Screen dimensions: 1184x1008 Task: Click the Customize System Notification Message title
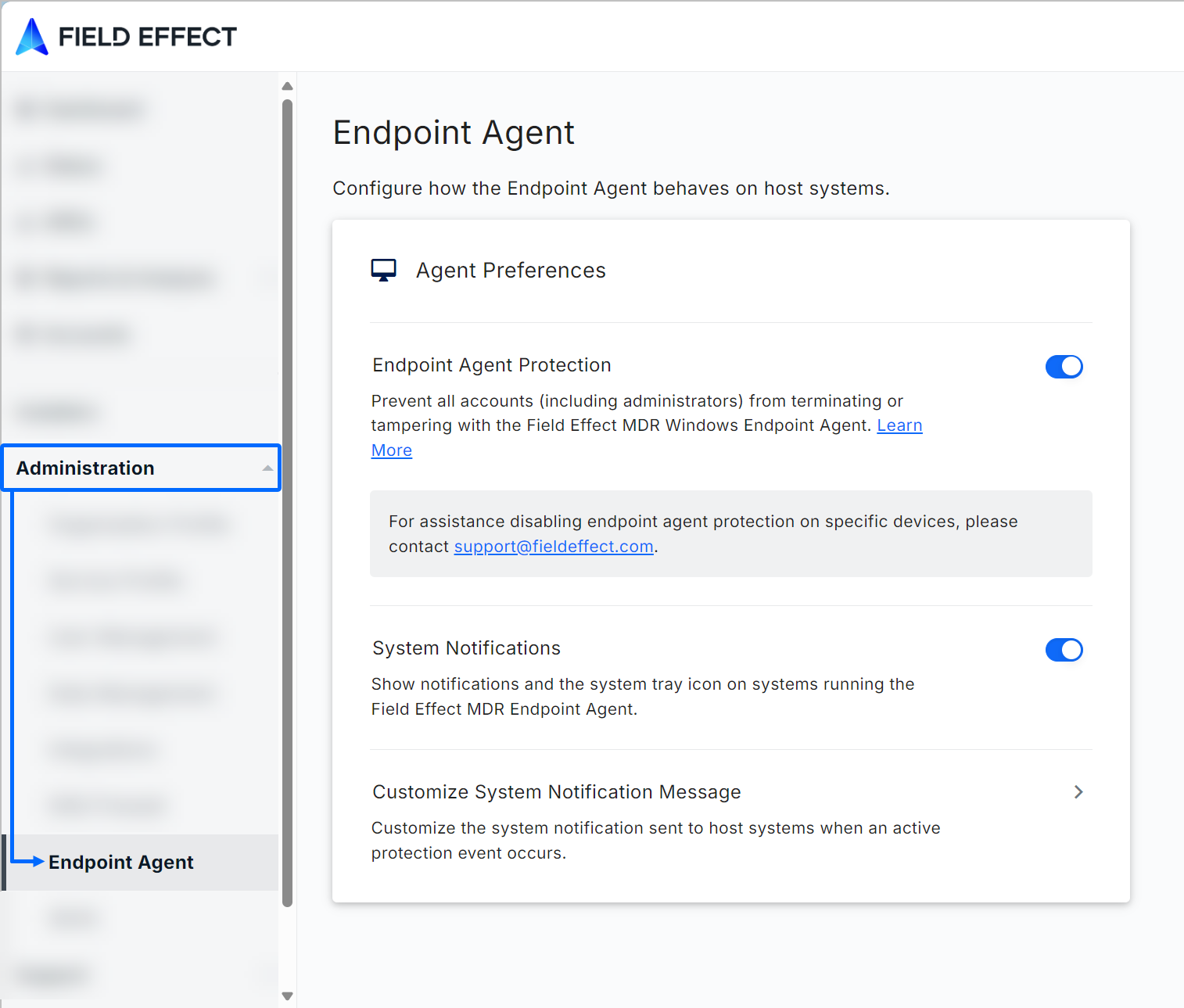[x=557, y=792]
